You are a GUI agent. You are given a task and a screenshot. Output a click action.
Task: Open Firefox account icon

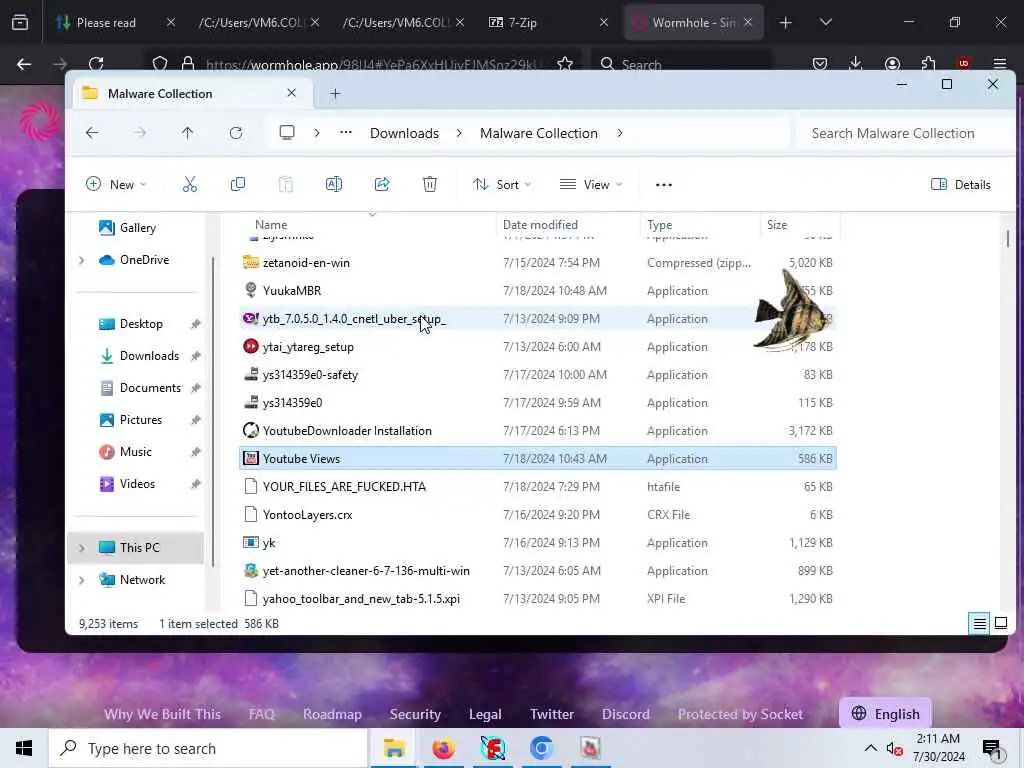[x=892, y=63]
